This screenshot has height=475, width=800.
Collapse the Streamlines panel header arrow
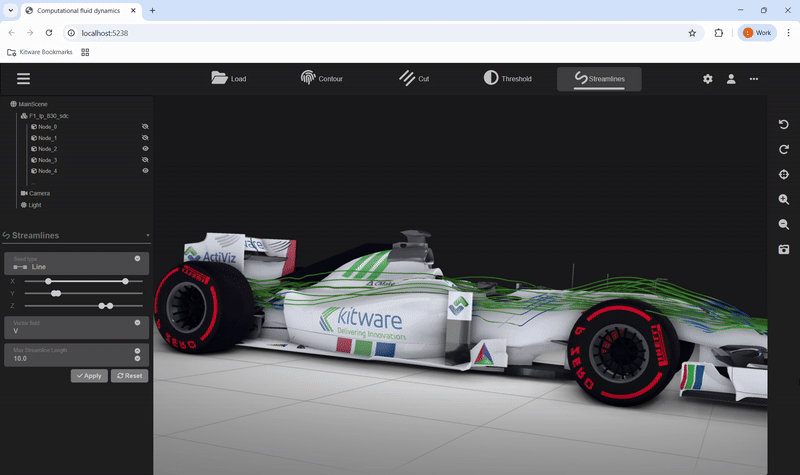[x=148, y=236]
